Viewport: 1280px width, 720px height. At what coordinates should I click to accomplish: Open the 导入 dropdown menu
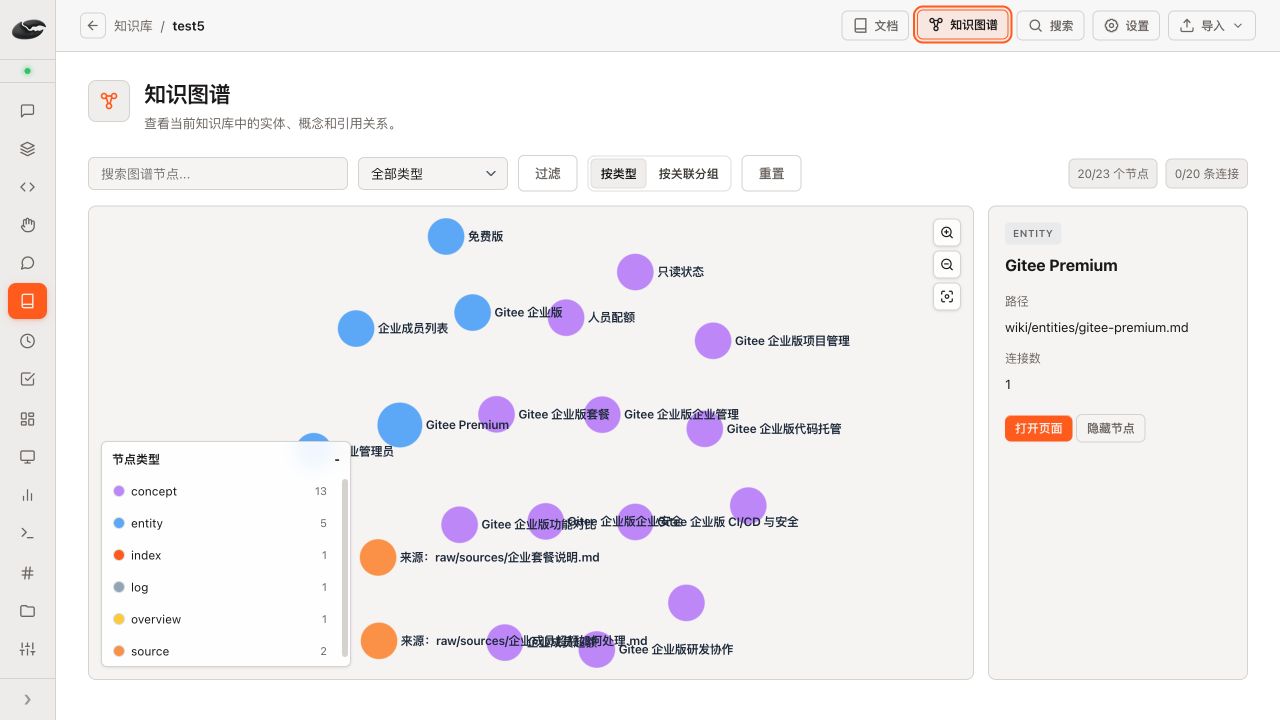[1211, 26]
